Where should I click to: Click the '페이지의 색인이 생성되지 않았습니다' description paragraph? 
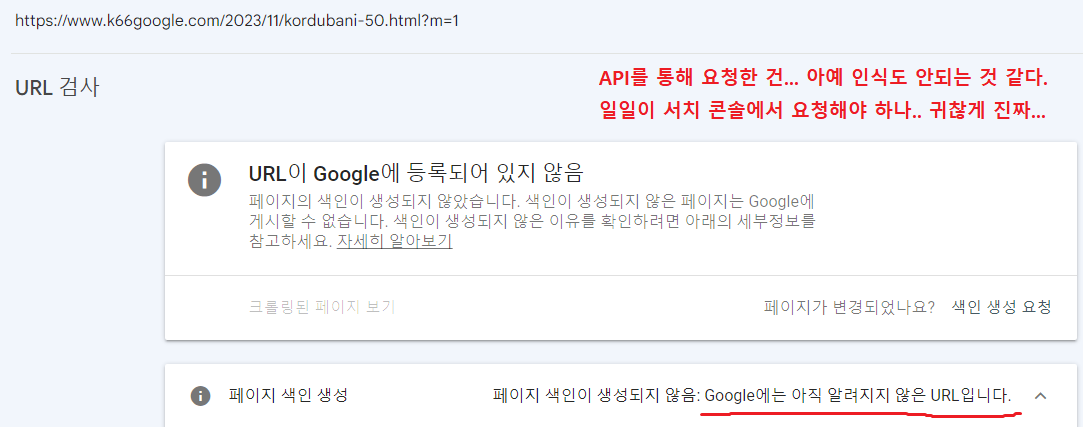point(532,222)
